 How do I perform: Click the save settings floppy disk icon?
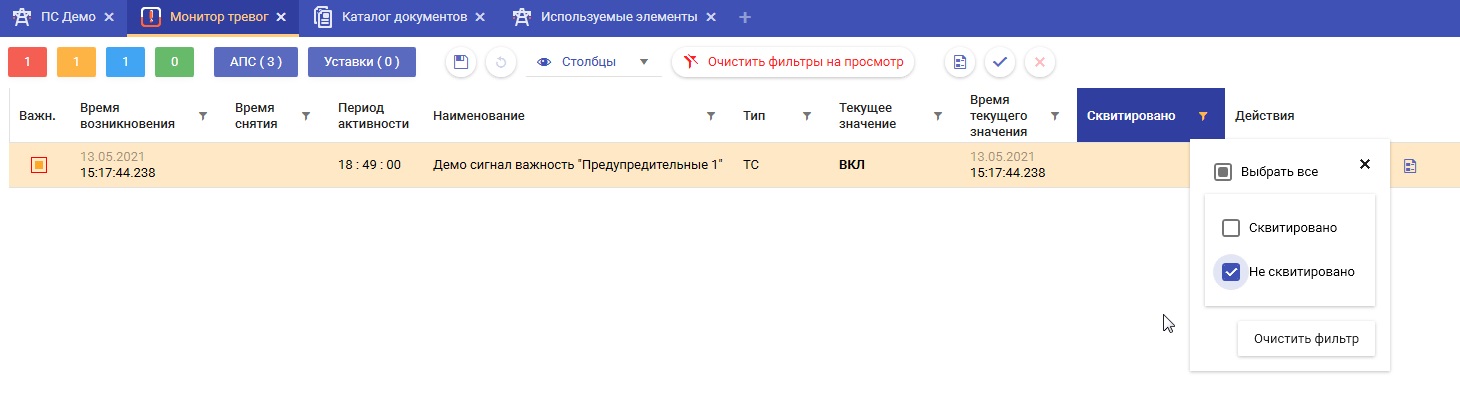460,62
